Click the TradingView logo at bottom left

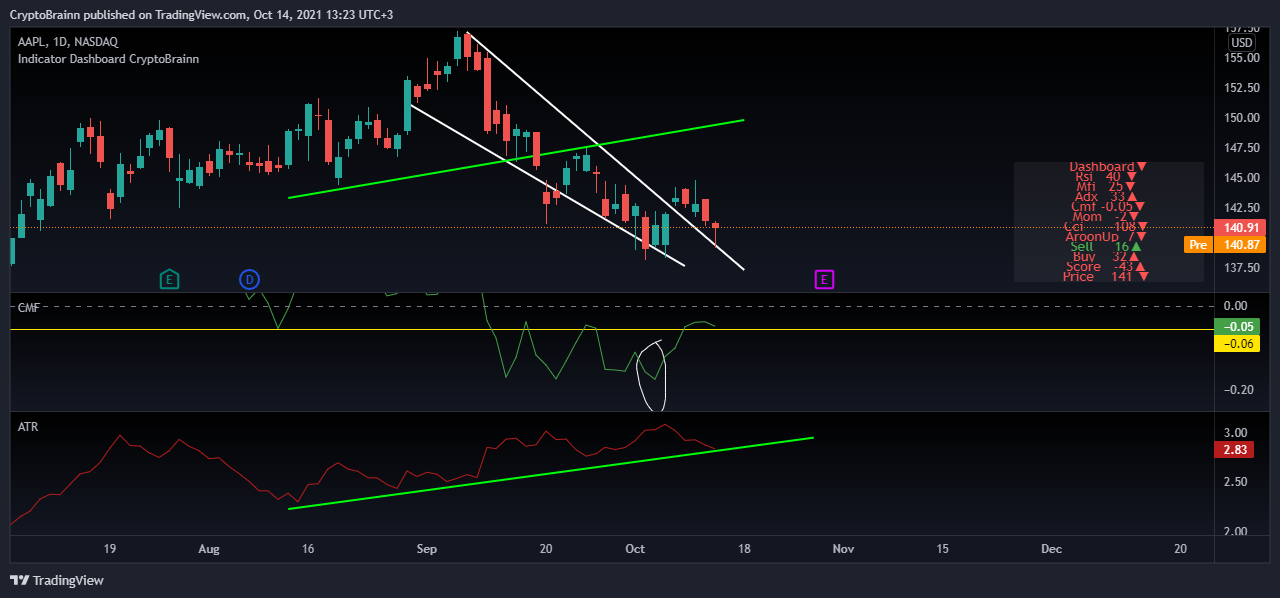click(57, 580)
